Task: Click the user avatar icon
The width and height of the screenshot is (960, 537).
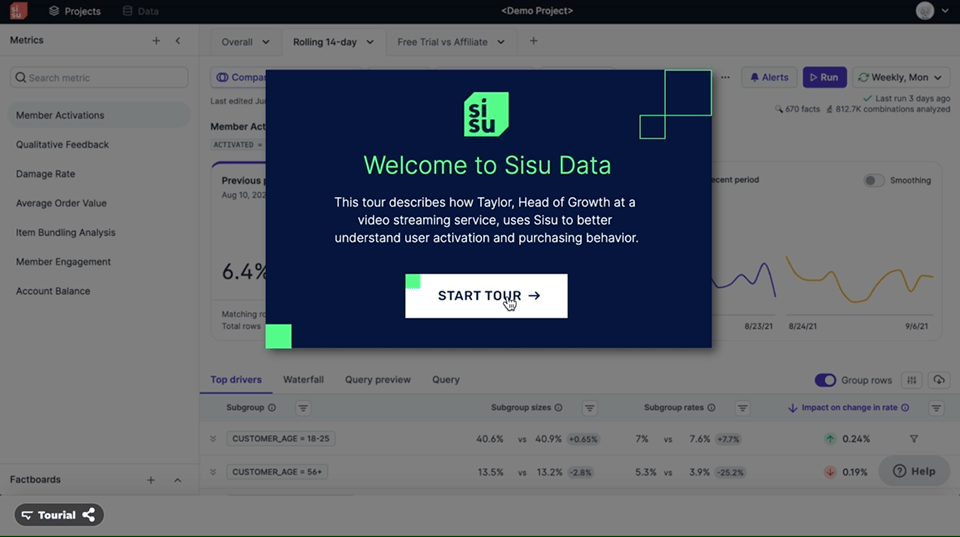Action: tap(924, 10)
